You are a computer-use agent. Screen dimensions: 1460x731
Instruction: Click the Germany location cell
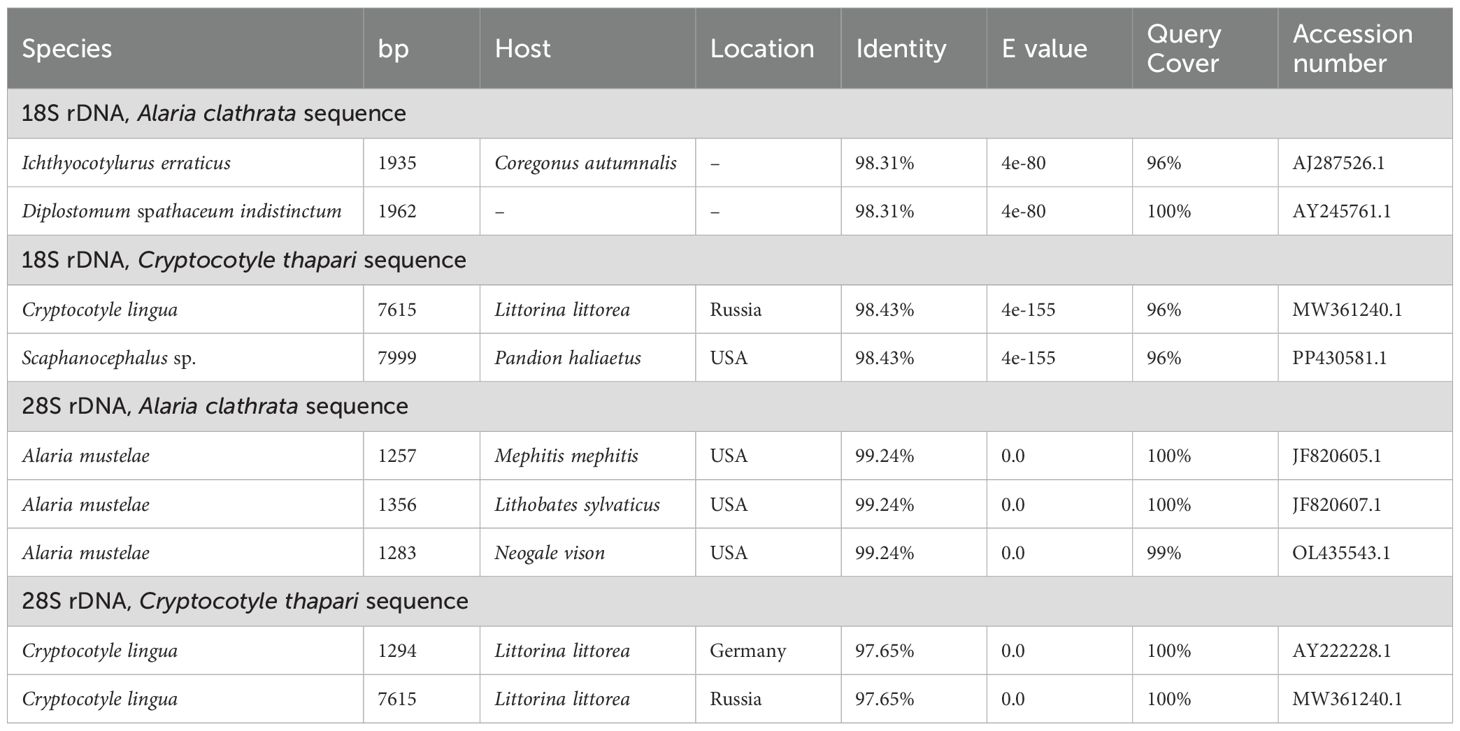coord(748,651)
